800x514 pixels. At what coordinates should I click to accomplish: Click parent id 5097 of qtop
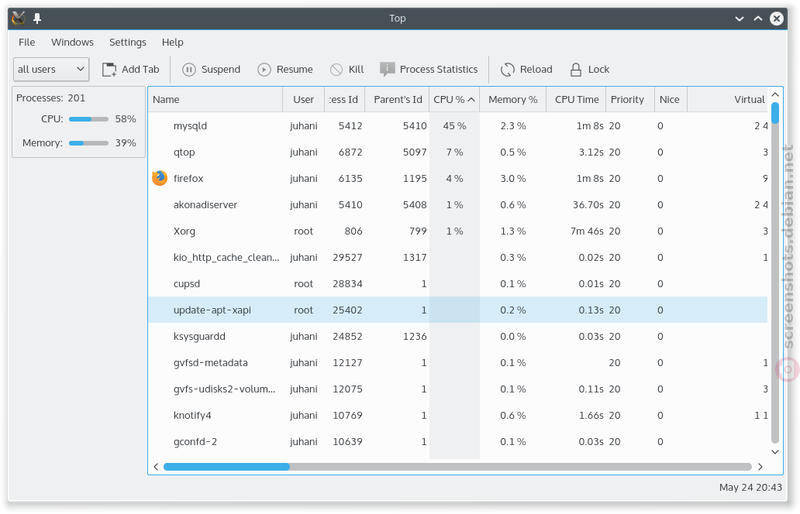(x=415, y=152)
